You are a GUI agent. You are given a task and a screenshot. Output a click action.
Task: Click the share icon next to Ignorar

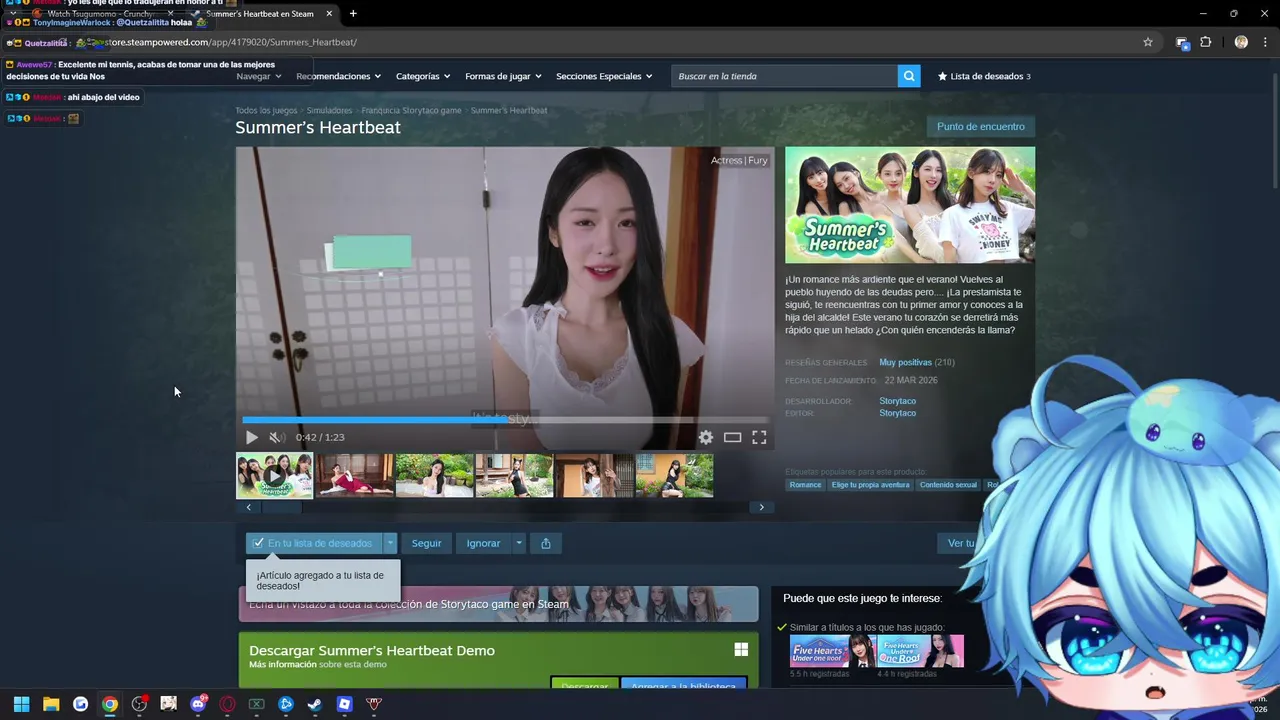click(x=546, y=543)
